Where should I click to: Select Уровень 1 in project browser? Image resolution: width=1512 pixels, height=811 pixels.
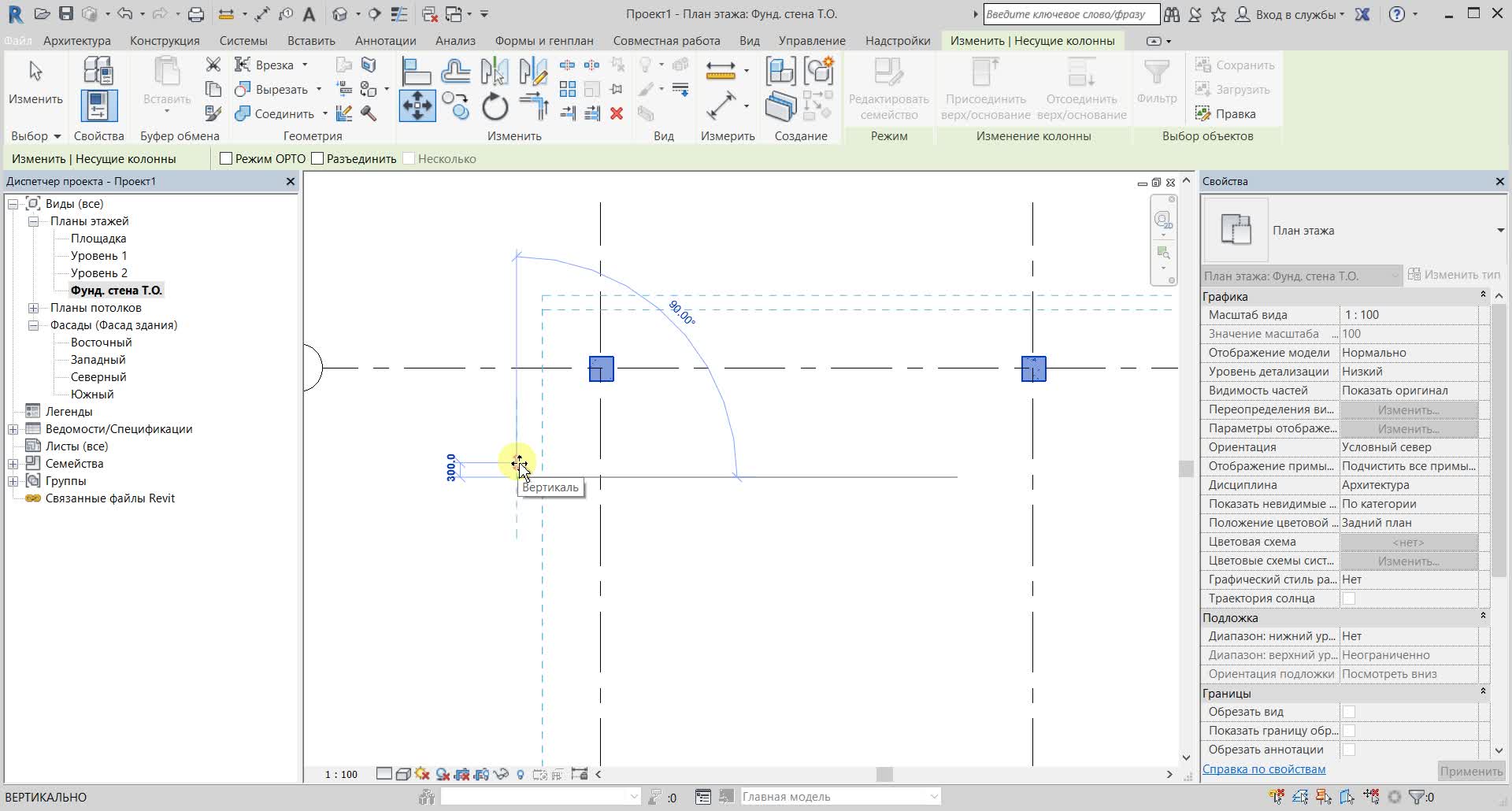pos(98,256)
